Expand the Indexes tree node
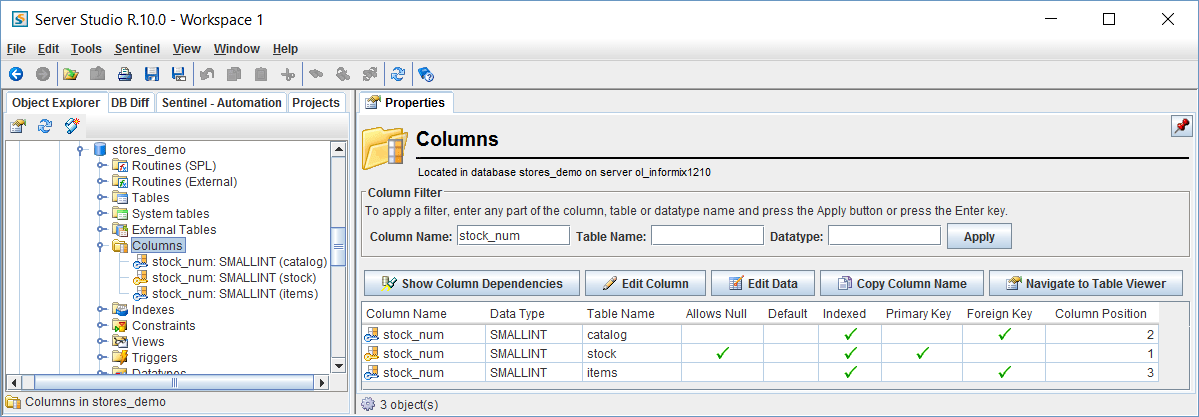The width and height of the screenshot is (1199, 417). [102, 310]
